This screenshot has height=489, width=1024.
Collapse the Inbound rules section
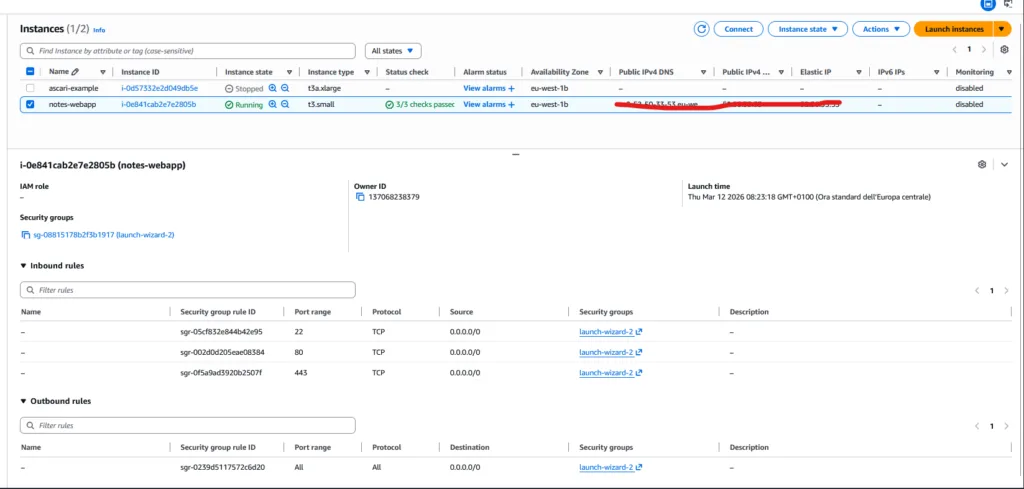24,266
